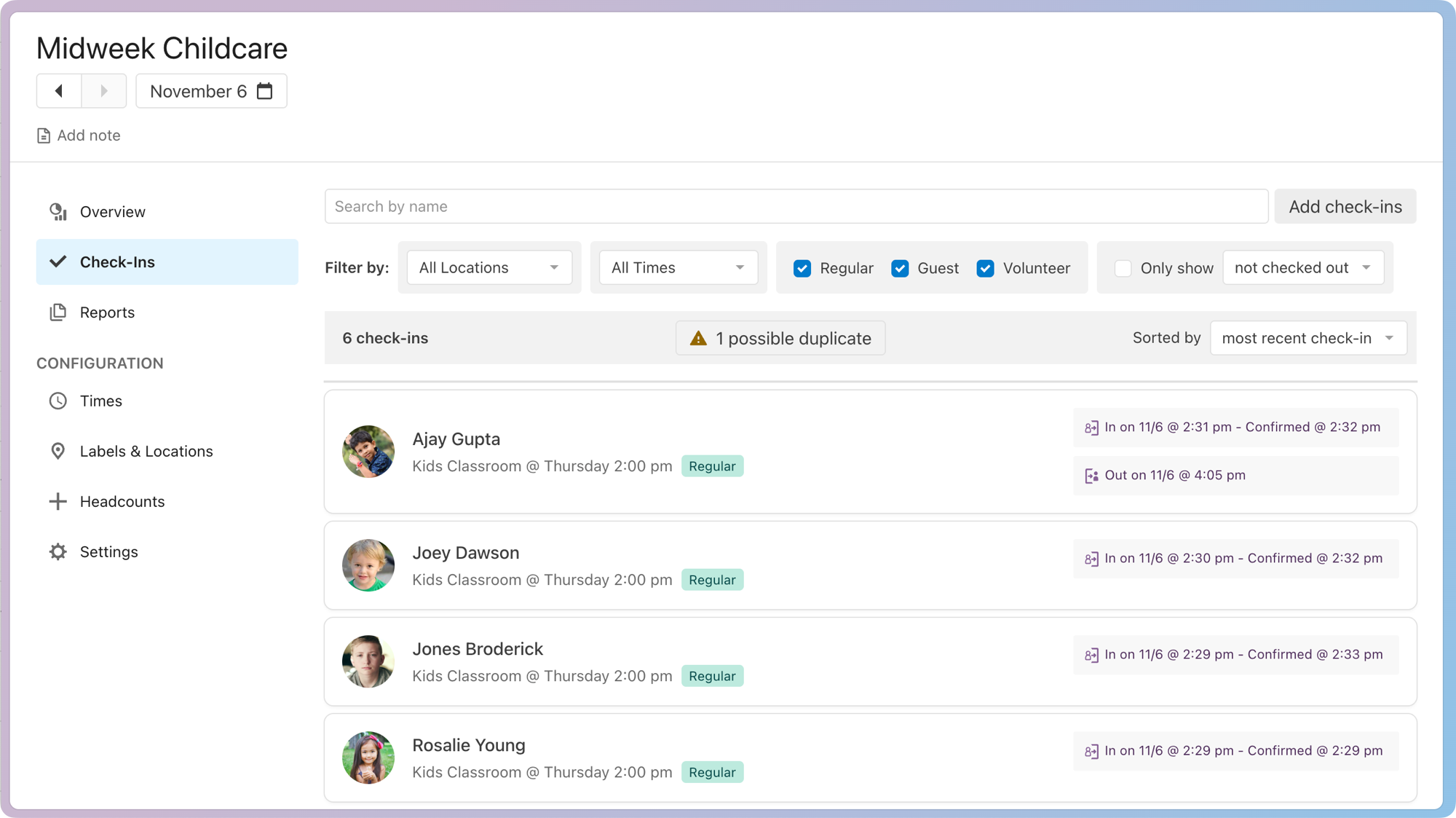Enable the Only show checkbox
Image resolution: width=1456 pixels, height=818 pixels.
pos(1123,268)
